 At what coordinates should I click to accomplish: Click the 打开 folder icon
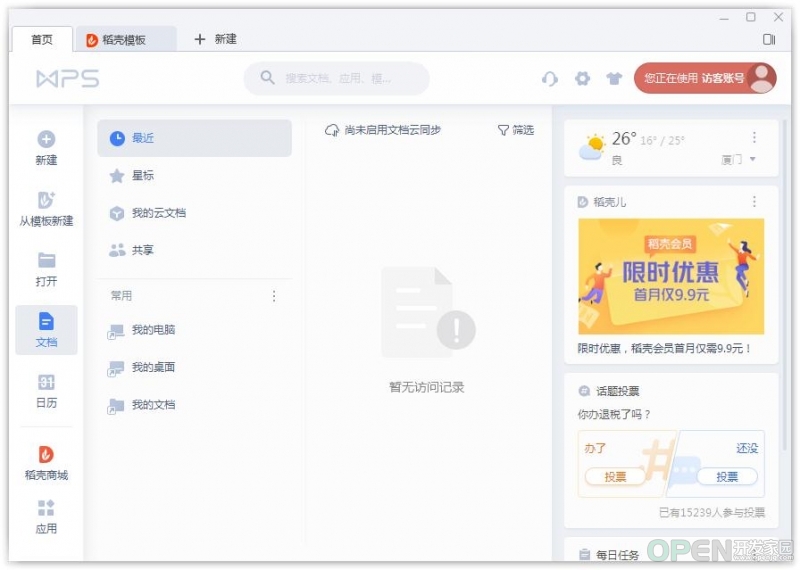pyautogui.click(x=46, y=260)
